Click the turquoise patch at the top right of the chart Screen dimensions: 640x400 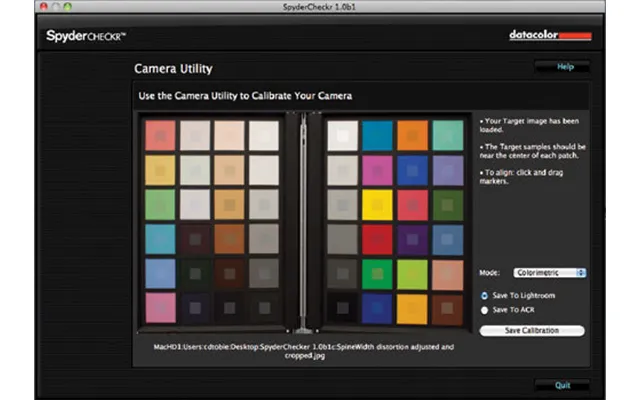click(x=448, y=135)
